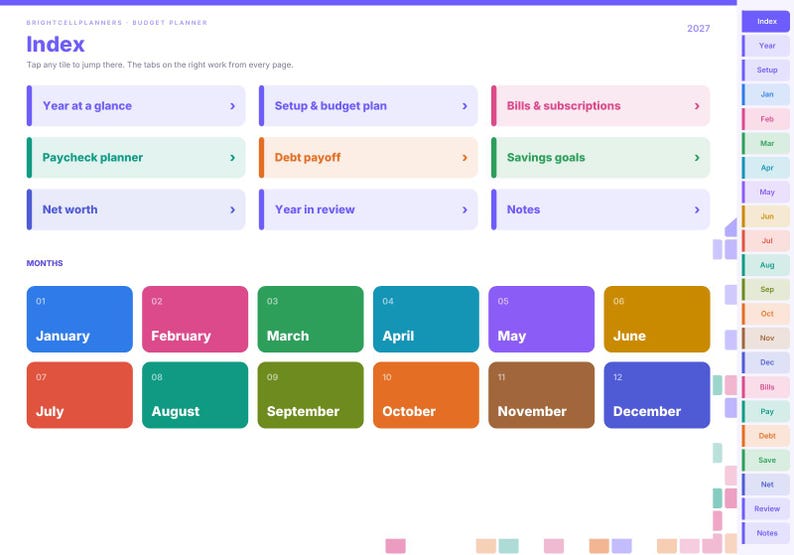Open Year at a glance
Image resolution: width=794 pixels, height=555 pixels.
click(136, 106)
